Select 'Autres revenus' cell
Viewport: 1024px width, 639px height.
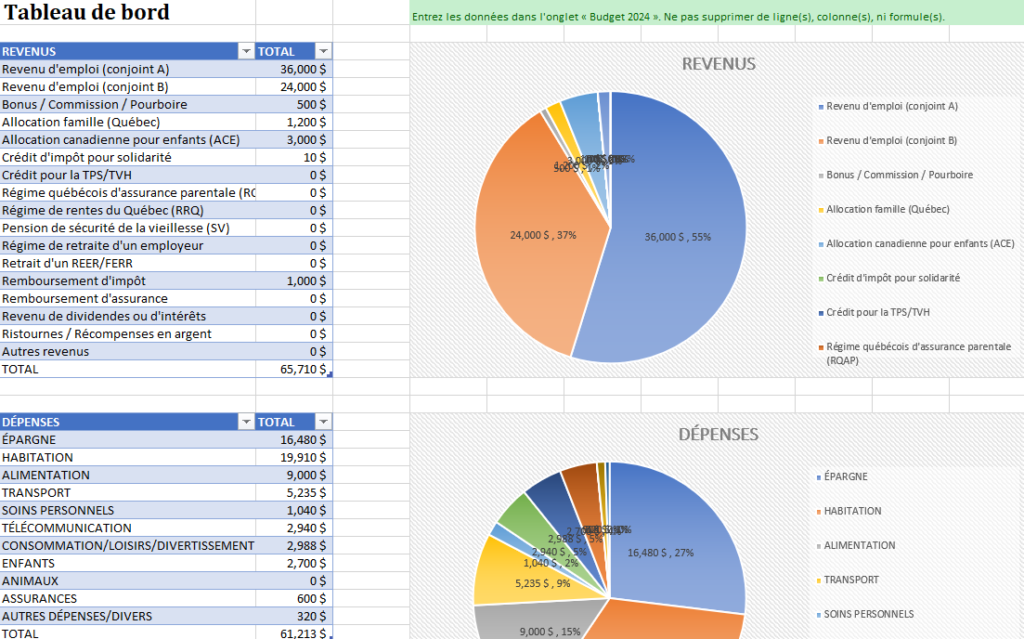coord(128,352)
